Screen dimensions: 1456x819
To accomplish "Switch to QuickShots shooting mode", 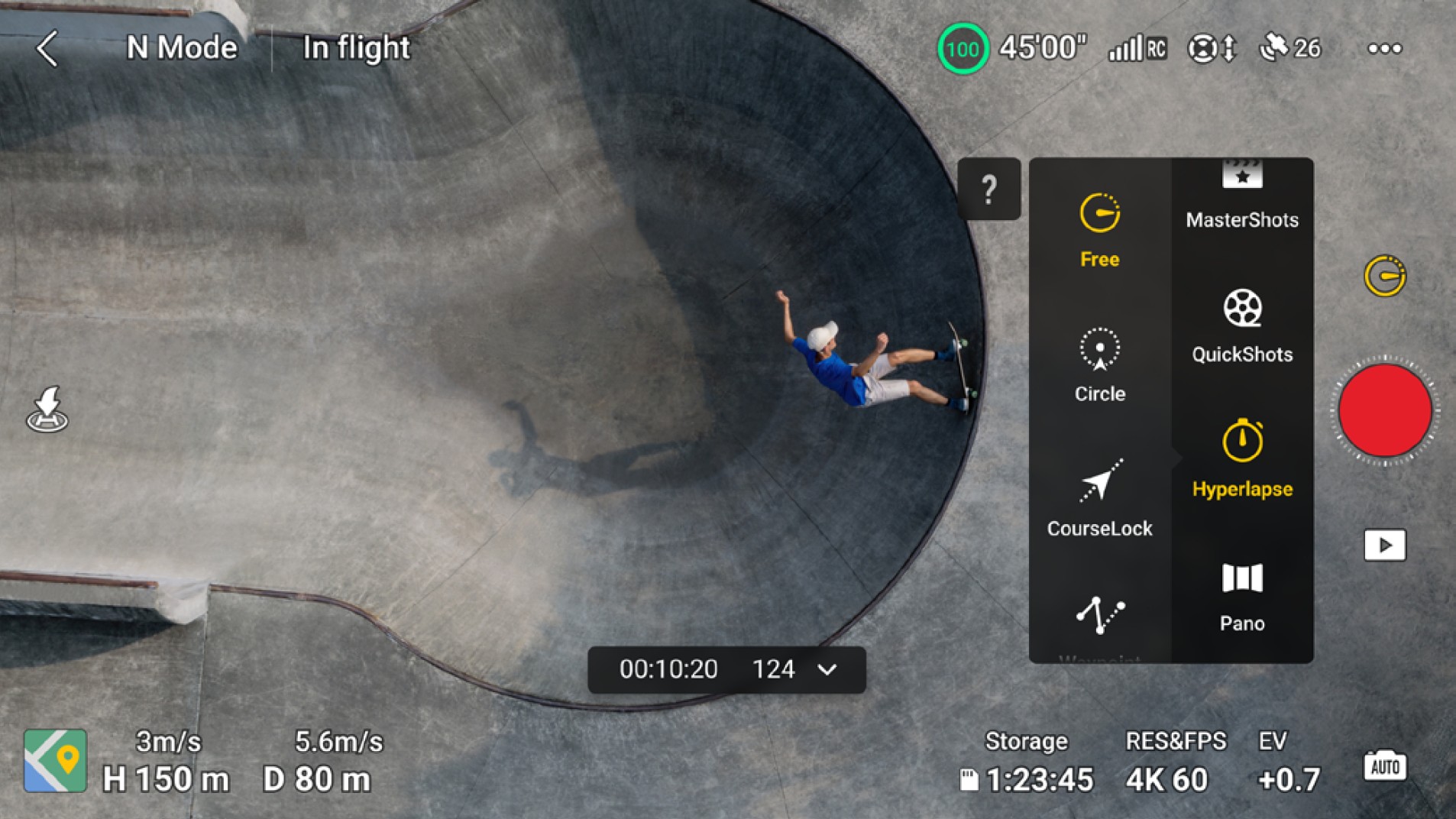I will (1242, 326).
